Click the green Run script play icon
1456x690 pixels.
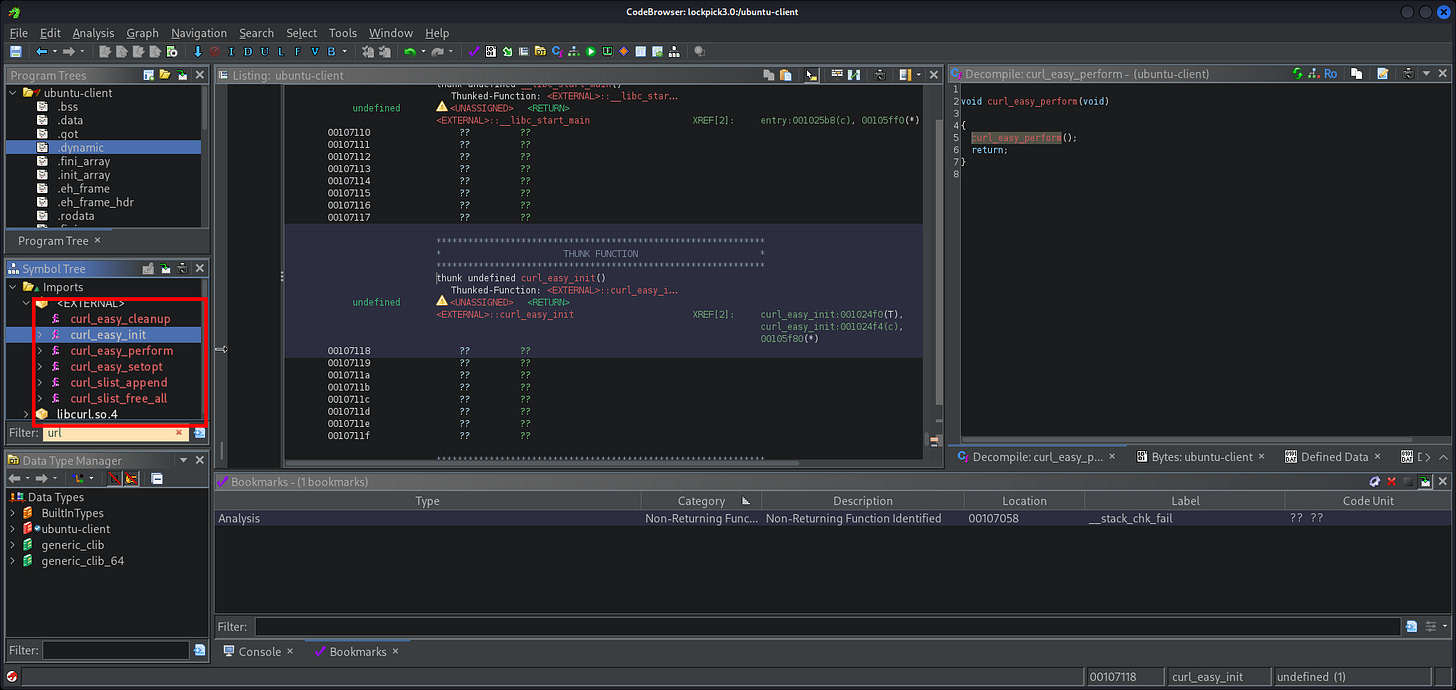[x=590, y=52]
